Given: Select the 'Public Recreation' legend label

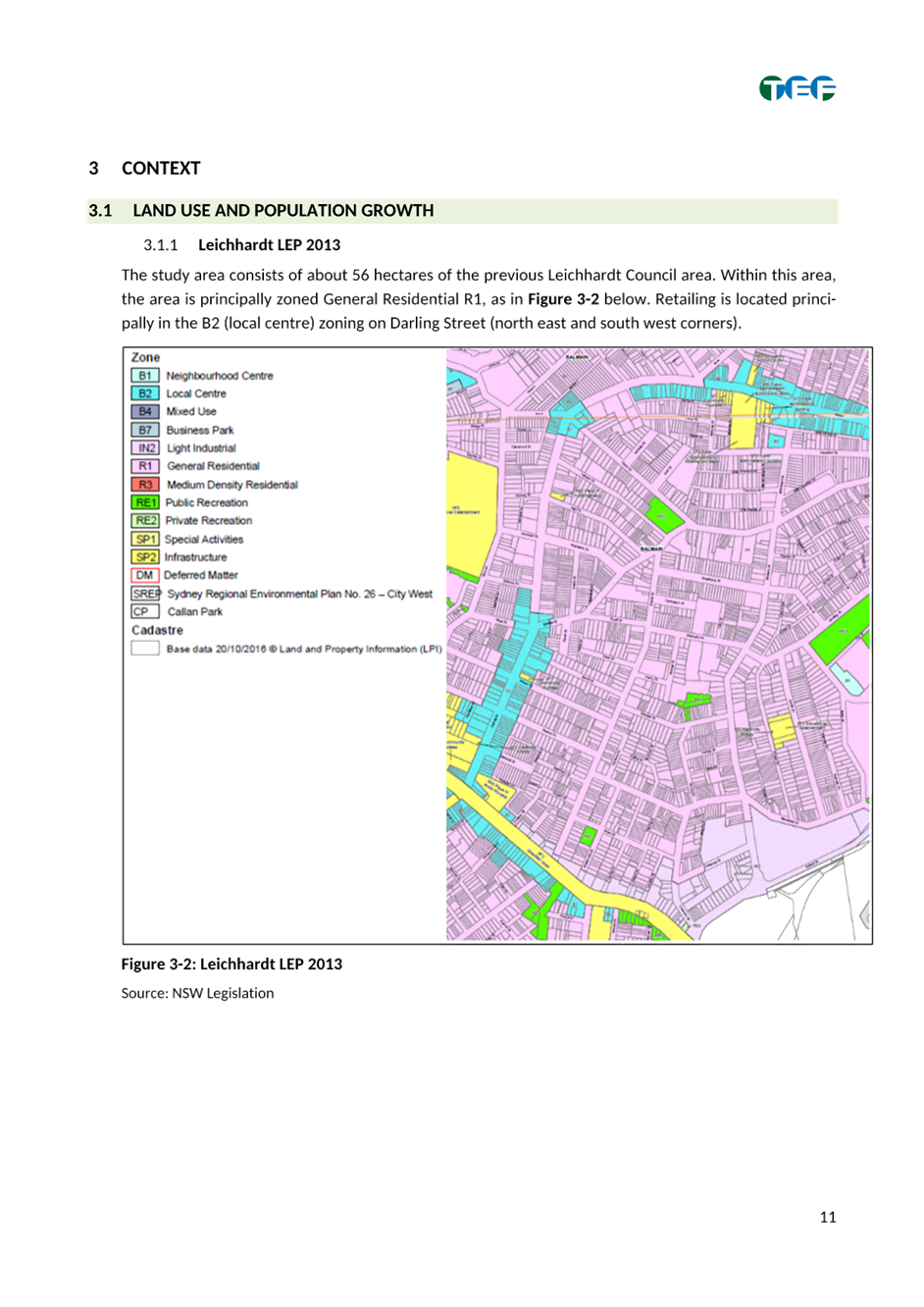Looking at the screenshot, I should (x=207, y=502).
